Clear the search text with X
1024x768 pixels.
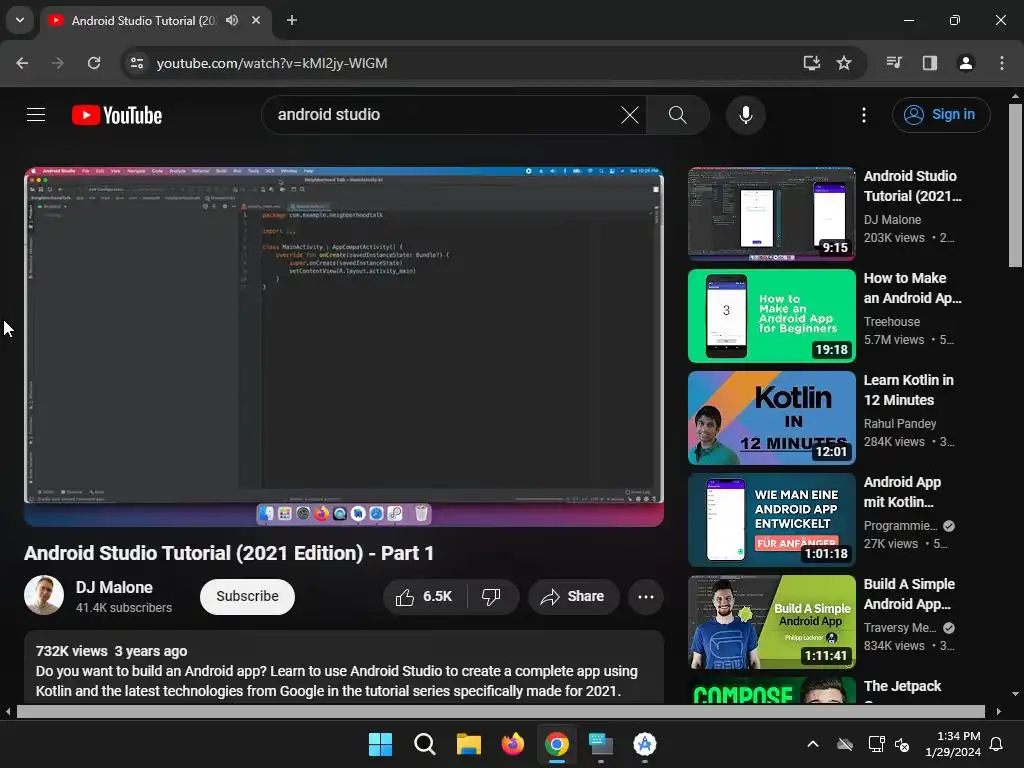click(630, 115)
